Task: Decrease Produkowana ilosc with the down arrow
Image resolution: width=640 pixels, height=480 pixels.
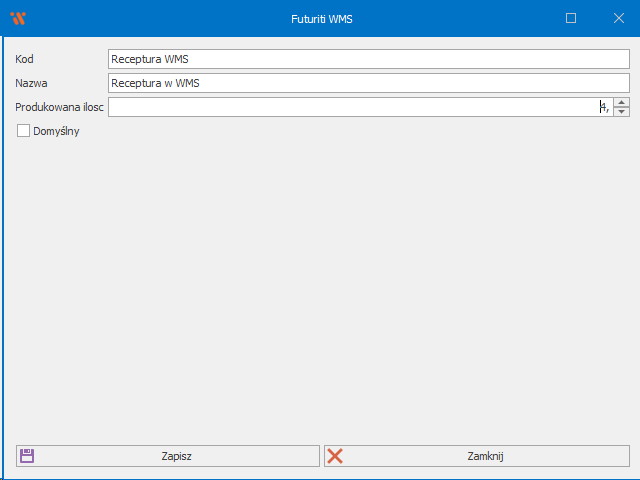Action: 621,112
